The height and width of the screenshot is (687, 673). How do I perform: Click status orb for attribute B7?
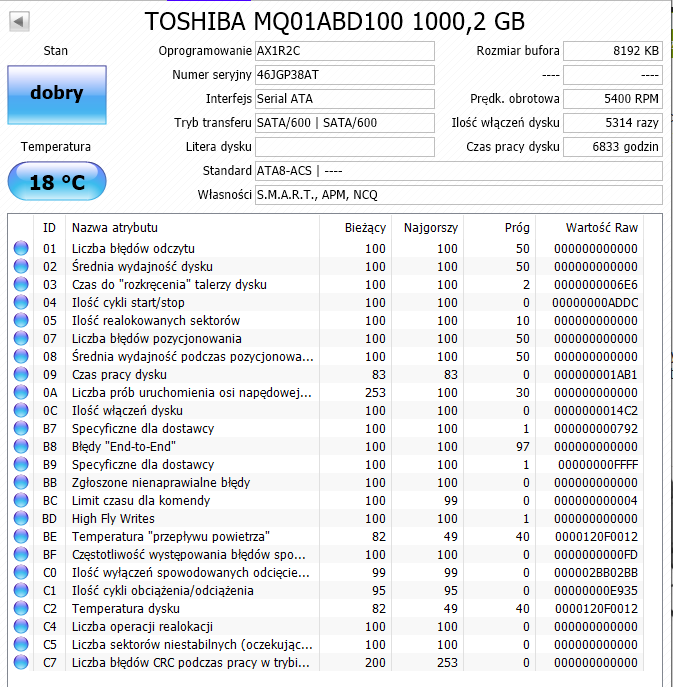(x=21, y=428)
